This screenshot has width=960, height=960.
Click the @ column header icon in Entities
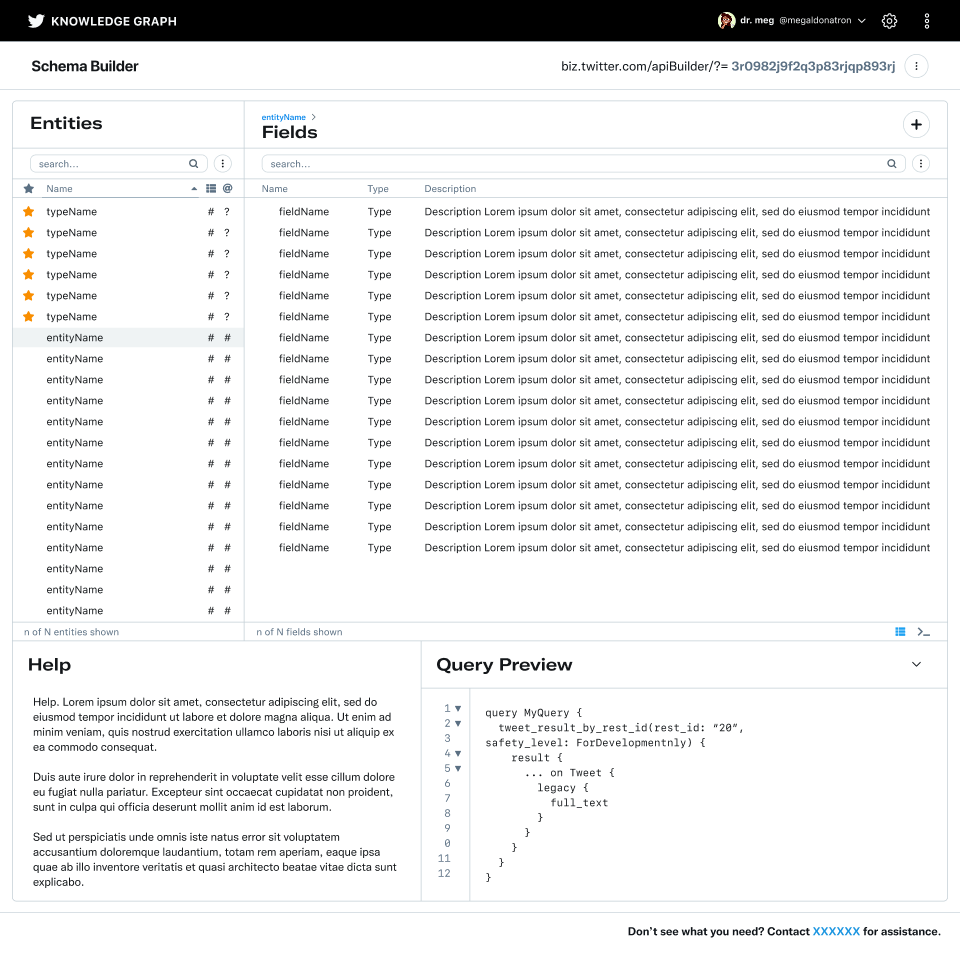(227, 188)
